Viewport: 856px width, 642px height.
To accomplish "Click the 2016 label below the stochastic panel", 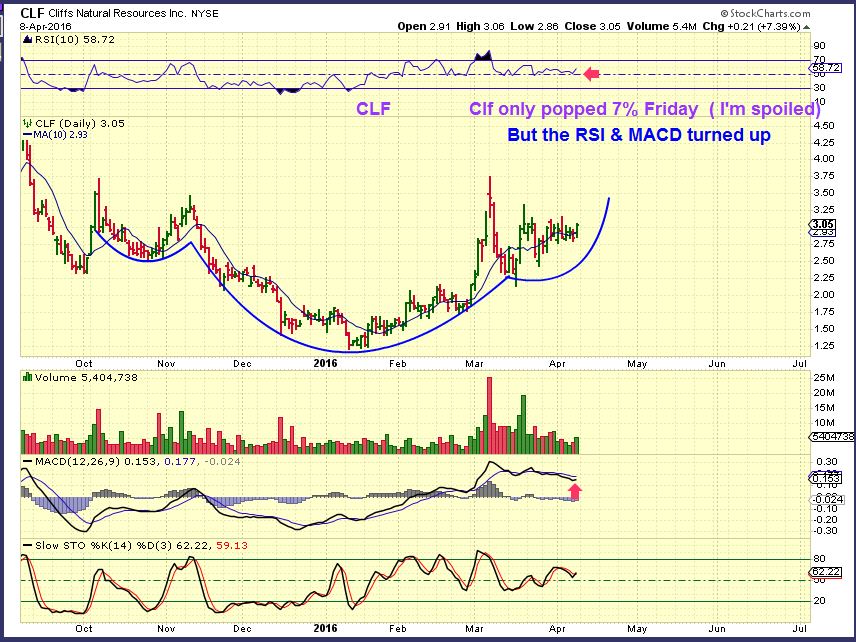I will [325, 628].
